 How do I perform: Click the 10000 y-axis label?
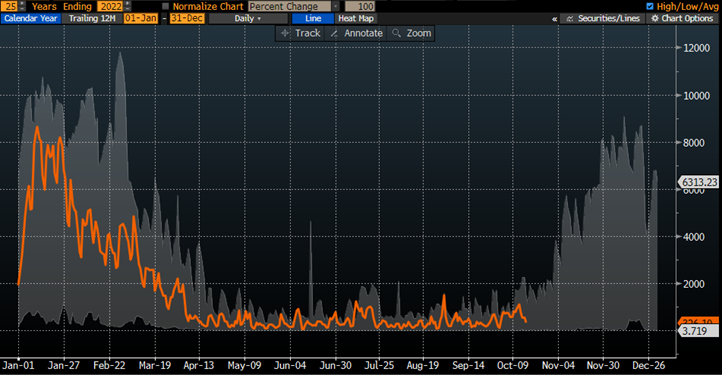click(696, 96)
